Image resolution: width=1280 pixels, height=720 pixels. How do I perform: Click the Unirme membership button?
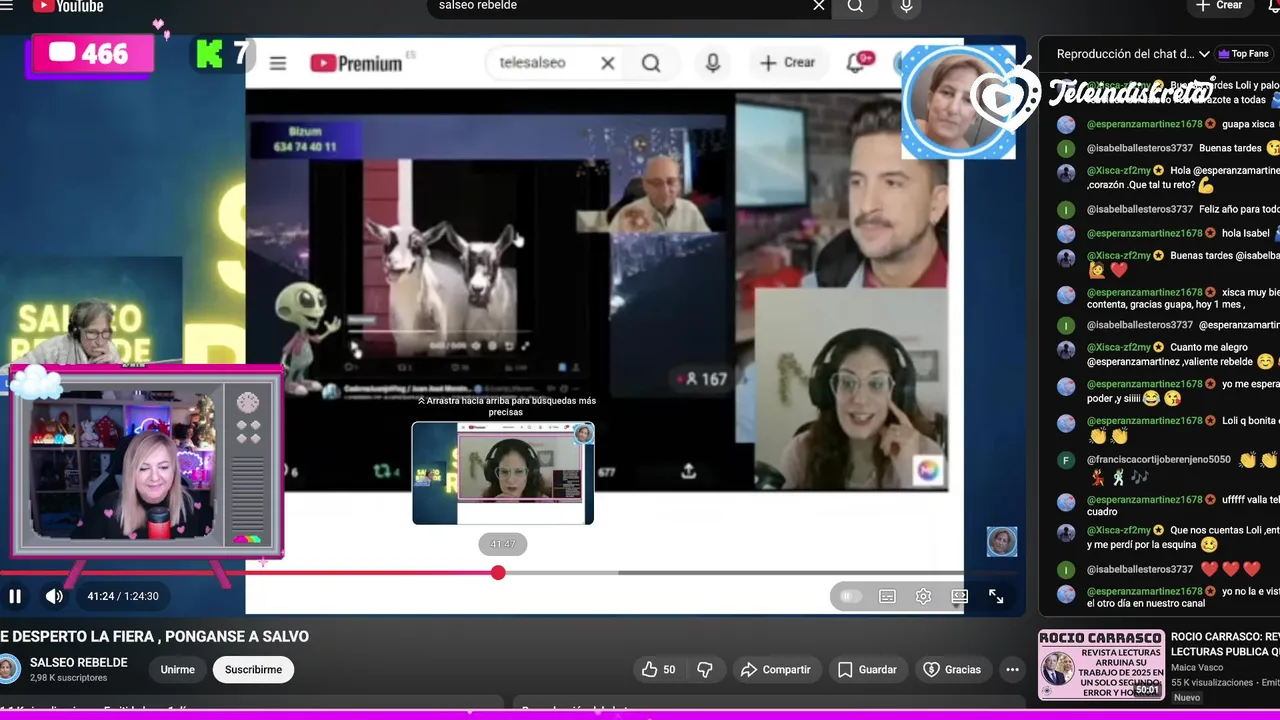click(x=178, y=669)
